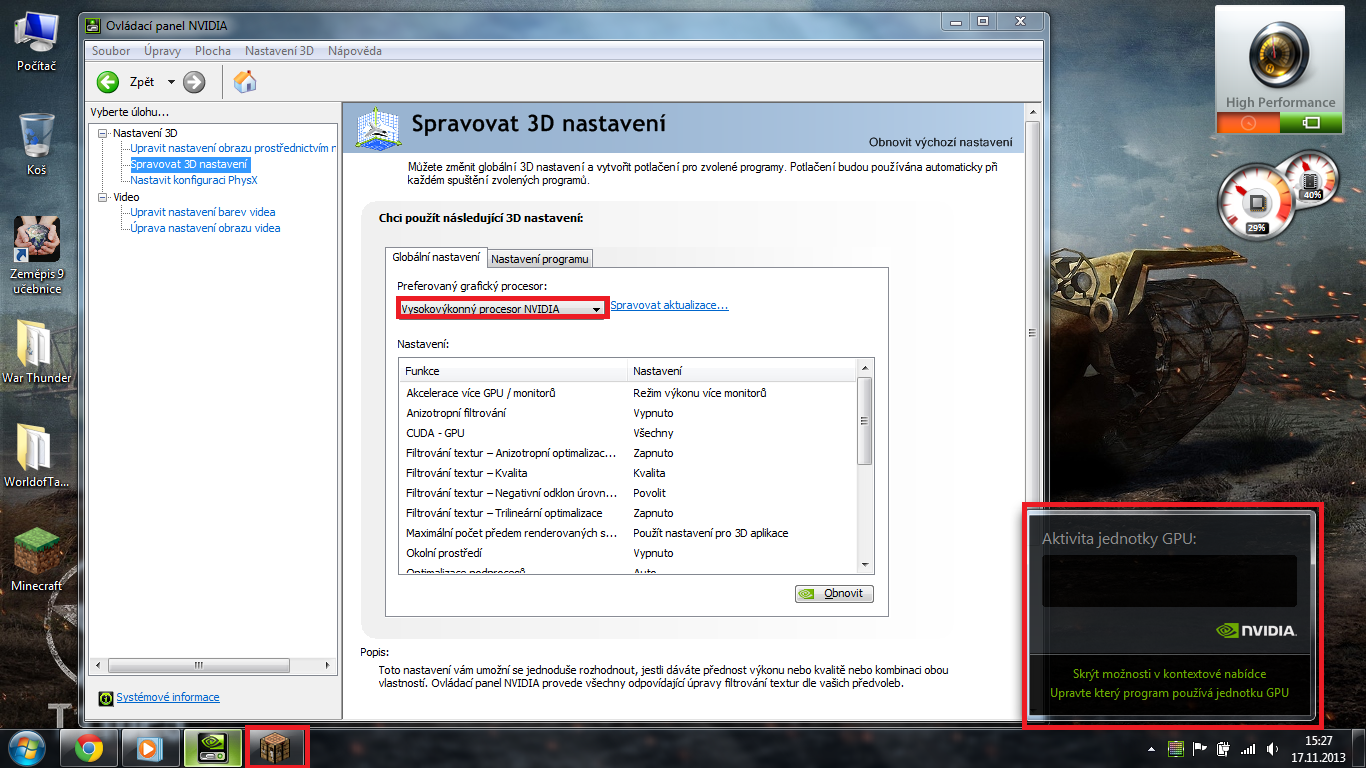The width and height of the screenshot is (1366, 768).
Task: Click the Nastavení column header
Action: (743, 371)
